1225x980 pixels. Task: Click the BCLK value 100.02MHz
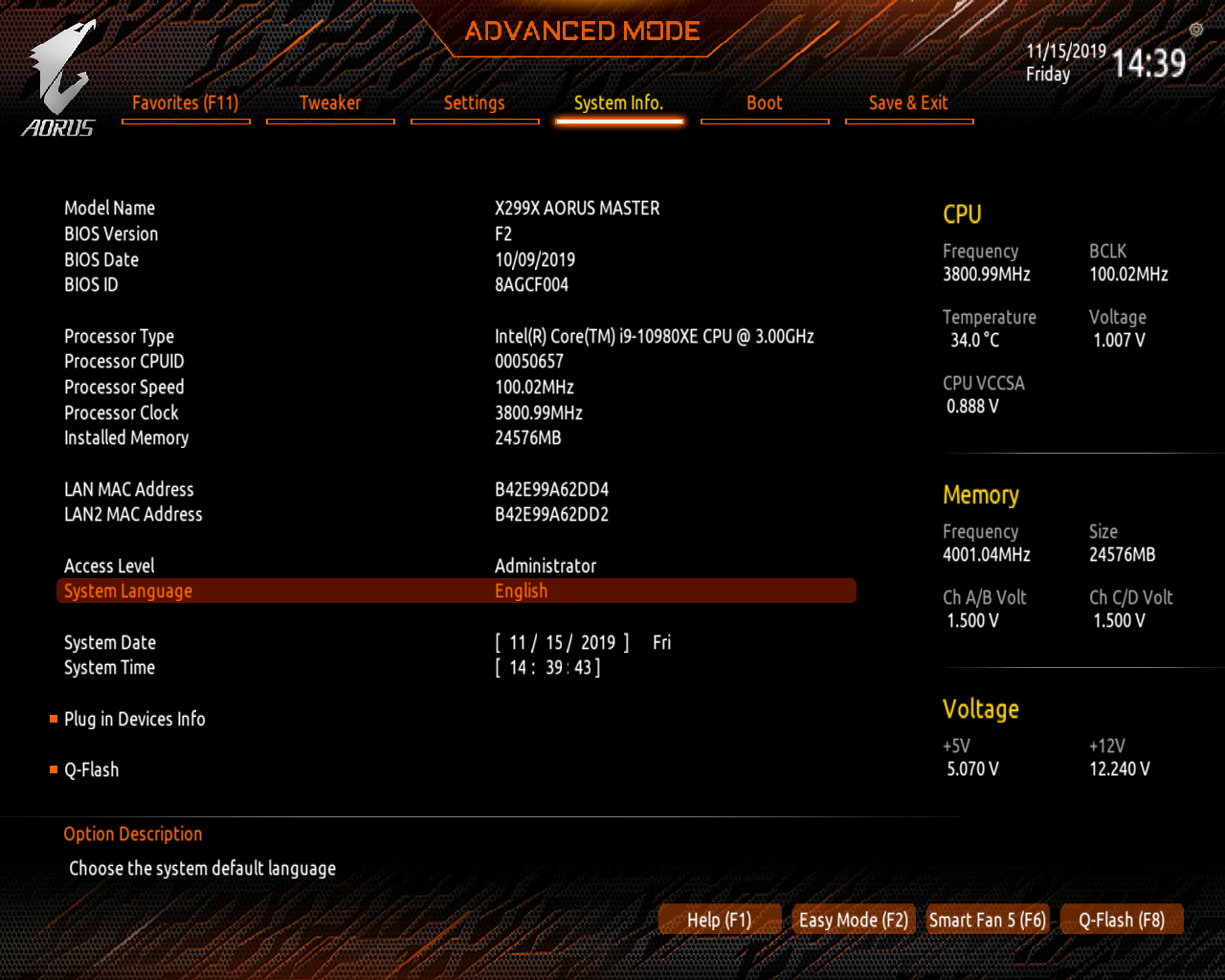tap(1128, 274)
